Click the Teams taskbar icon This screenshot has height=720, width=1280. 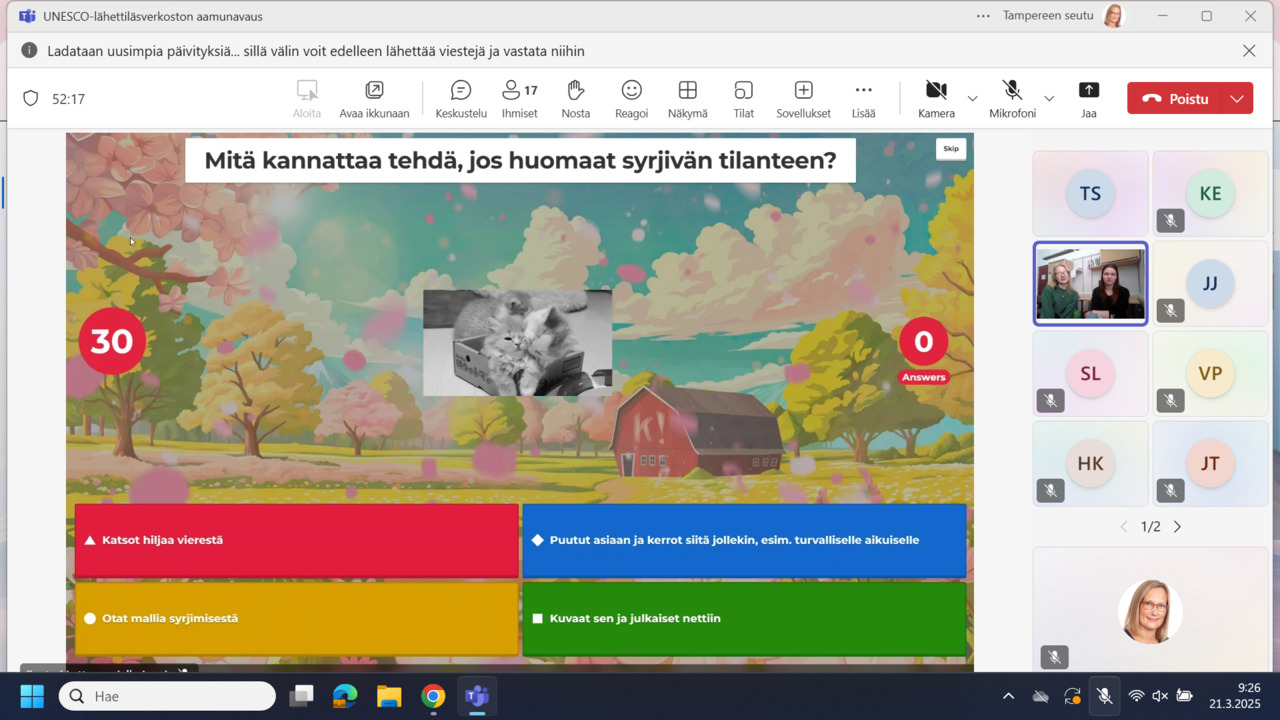[477, 696]
